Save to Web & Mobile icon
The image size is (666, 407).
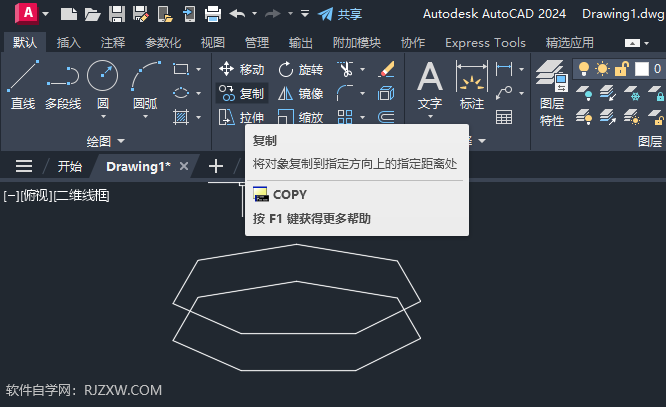click(189, 14)
